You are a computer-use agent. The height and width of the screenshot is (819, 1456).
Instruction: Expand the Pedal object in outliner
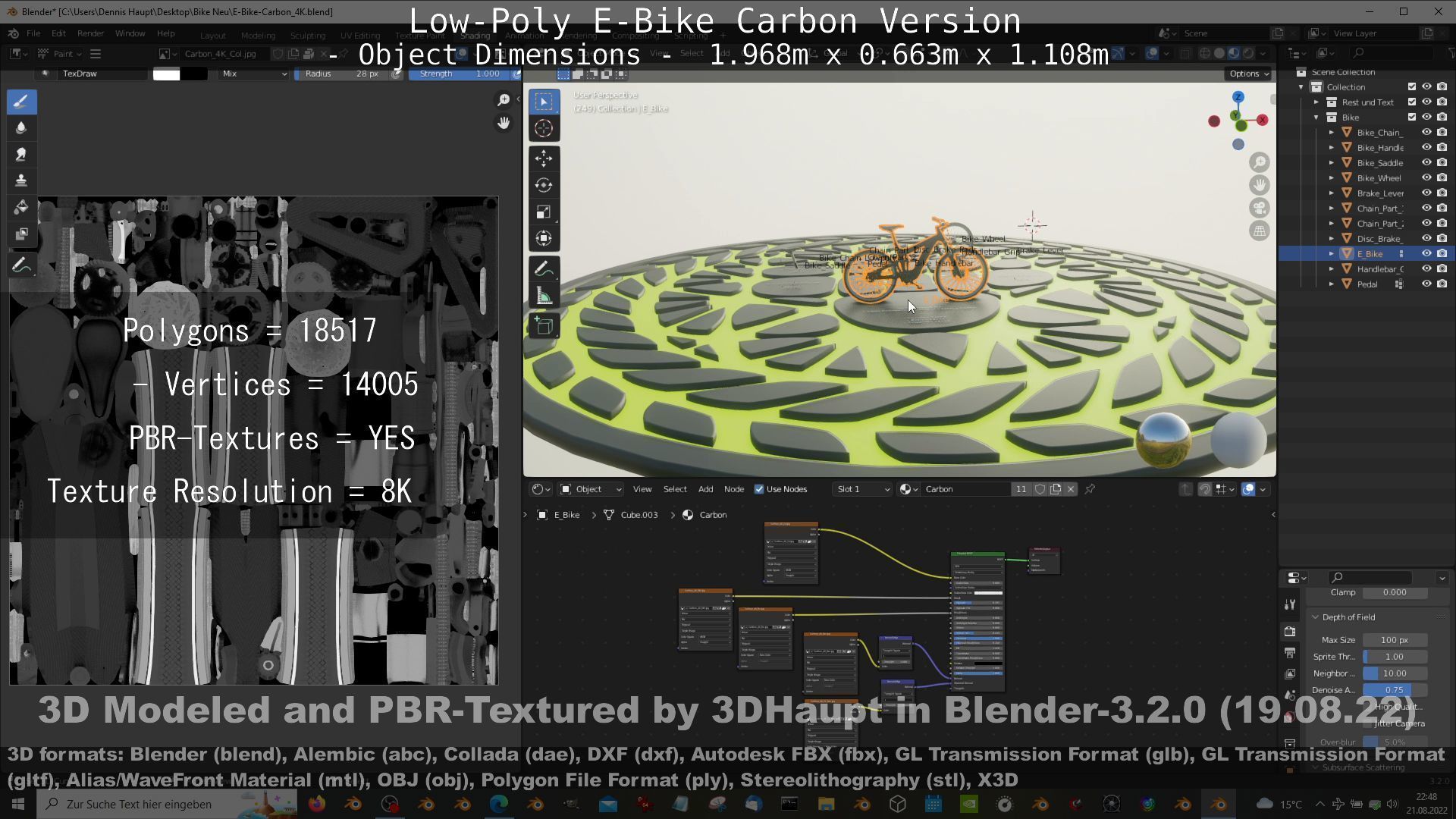pos(1332,284)
